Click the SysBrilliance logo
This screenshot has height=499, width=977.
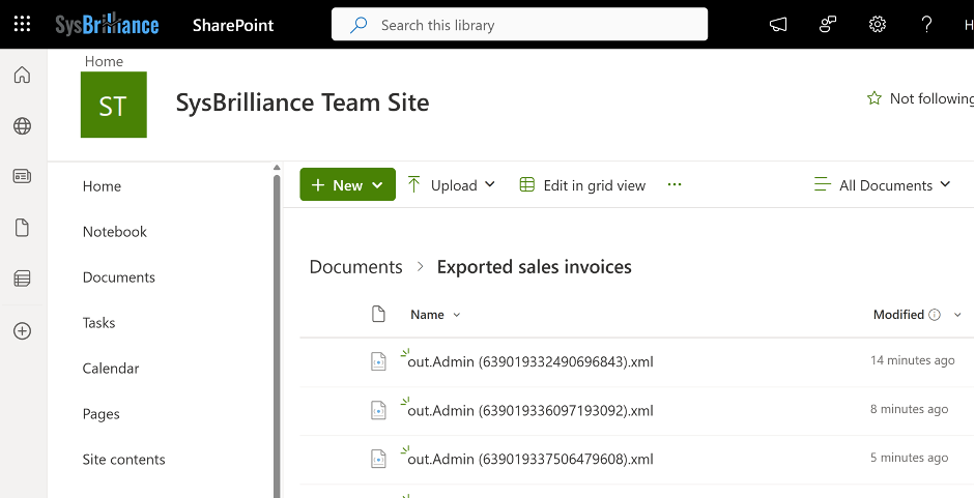point(107,25)
